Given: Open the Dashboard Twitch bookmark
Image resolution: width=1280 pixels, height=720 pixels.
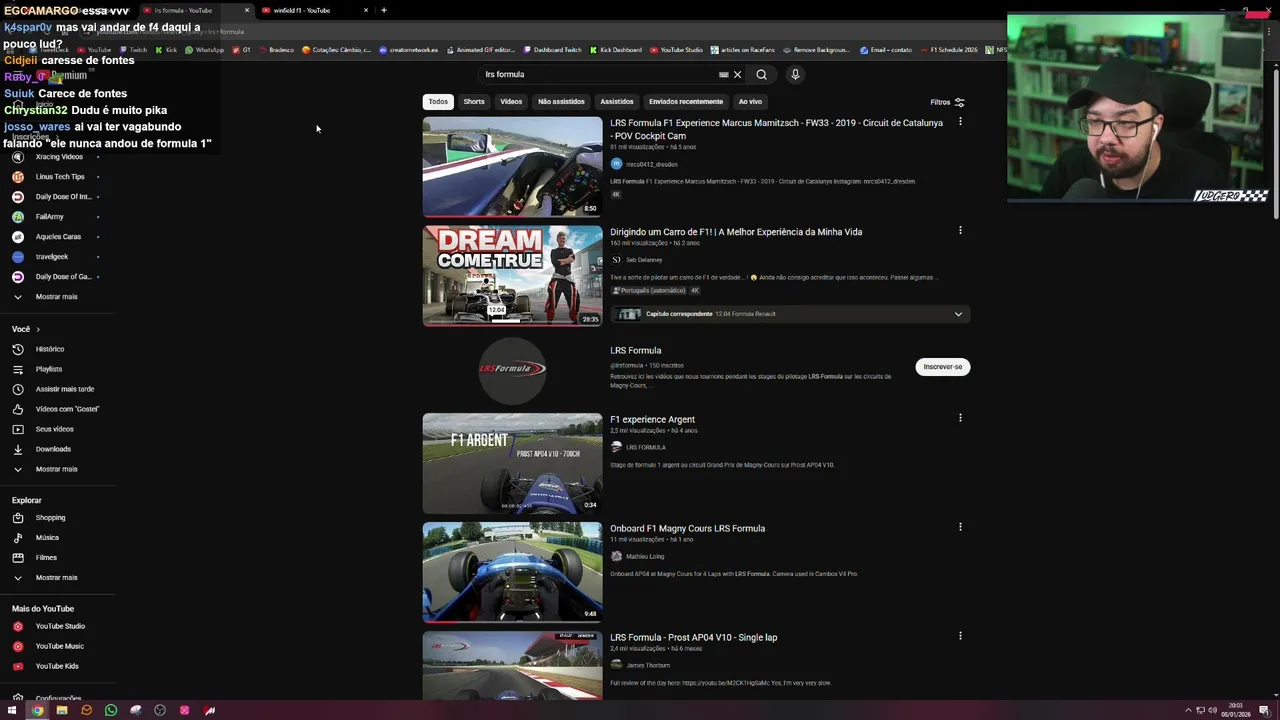Looking at the screenshot, I should 552,50.
